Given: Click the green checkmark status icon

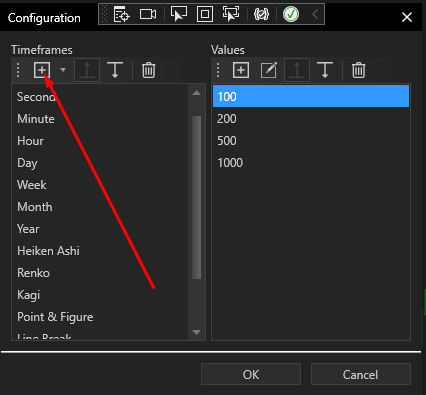Looking at the screenshot, I should pyautogui.click(x=291, y=14).
